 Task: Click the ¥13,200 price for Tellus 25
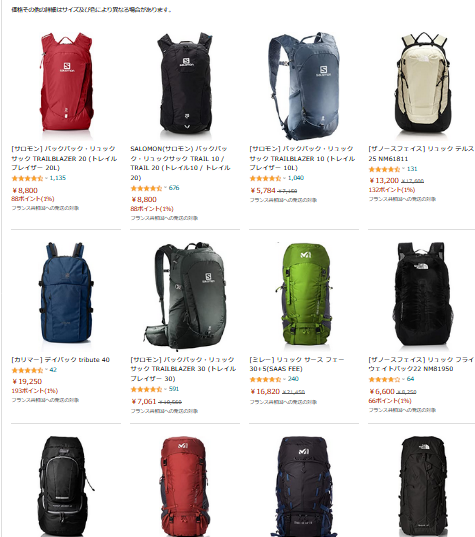(x=384, y=180)
